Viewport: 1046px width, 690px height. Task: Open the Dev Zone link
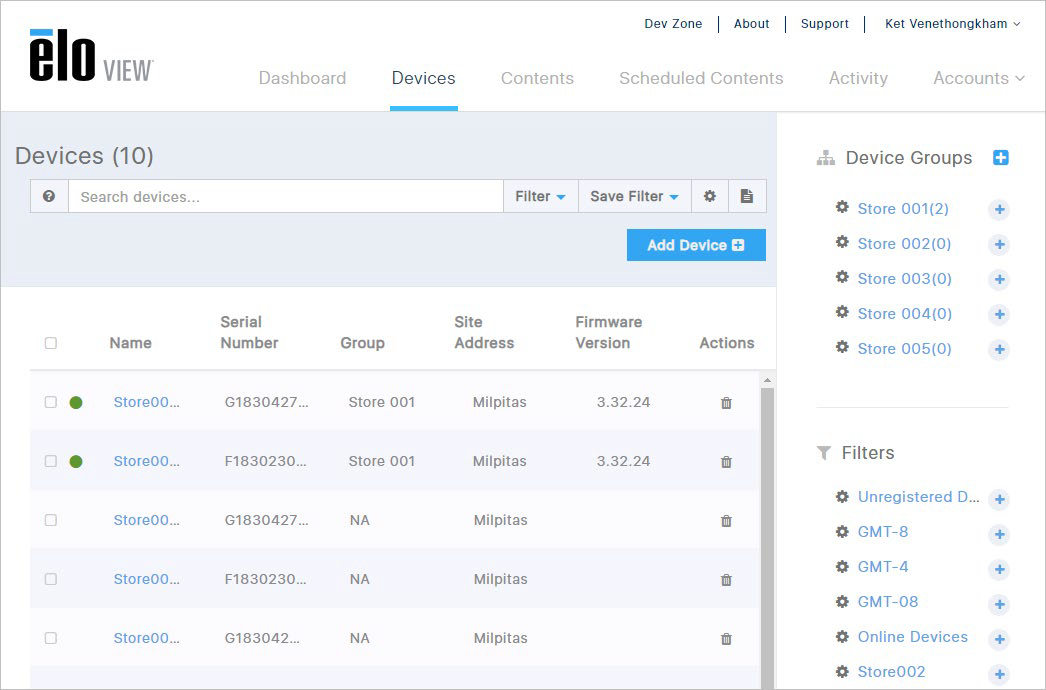pos(673,24)
